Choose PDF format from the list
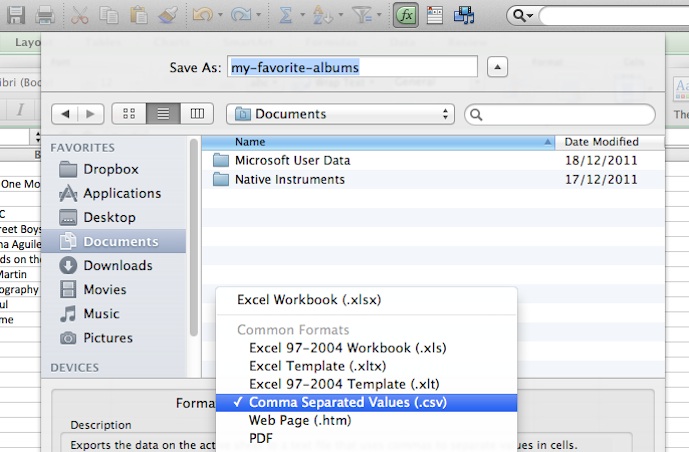689x452 pixels. click(x=366, y=438)
